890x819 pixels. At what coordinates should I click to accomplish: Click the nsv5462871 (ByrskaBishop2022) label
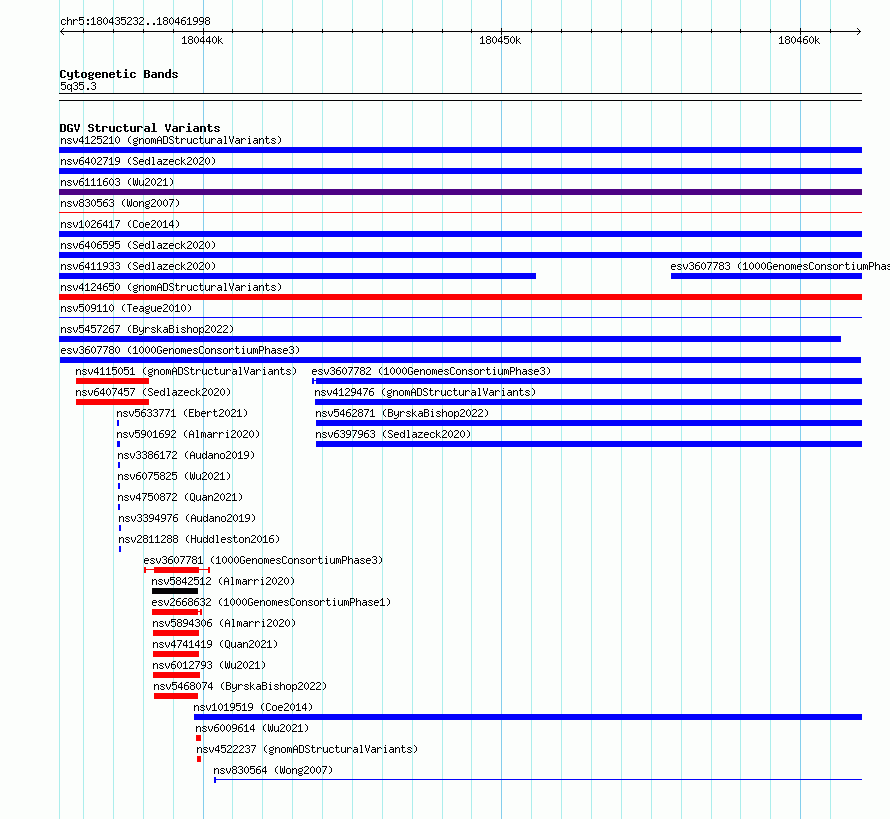pyautogui.click(x=402, y=413)
